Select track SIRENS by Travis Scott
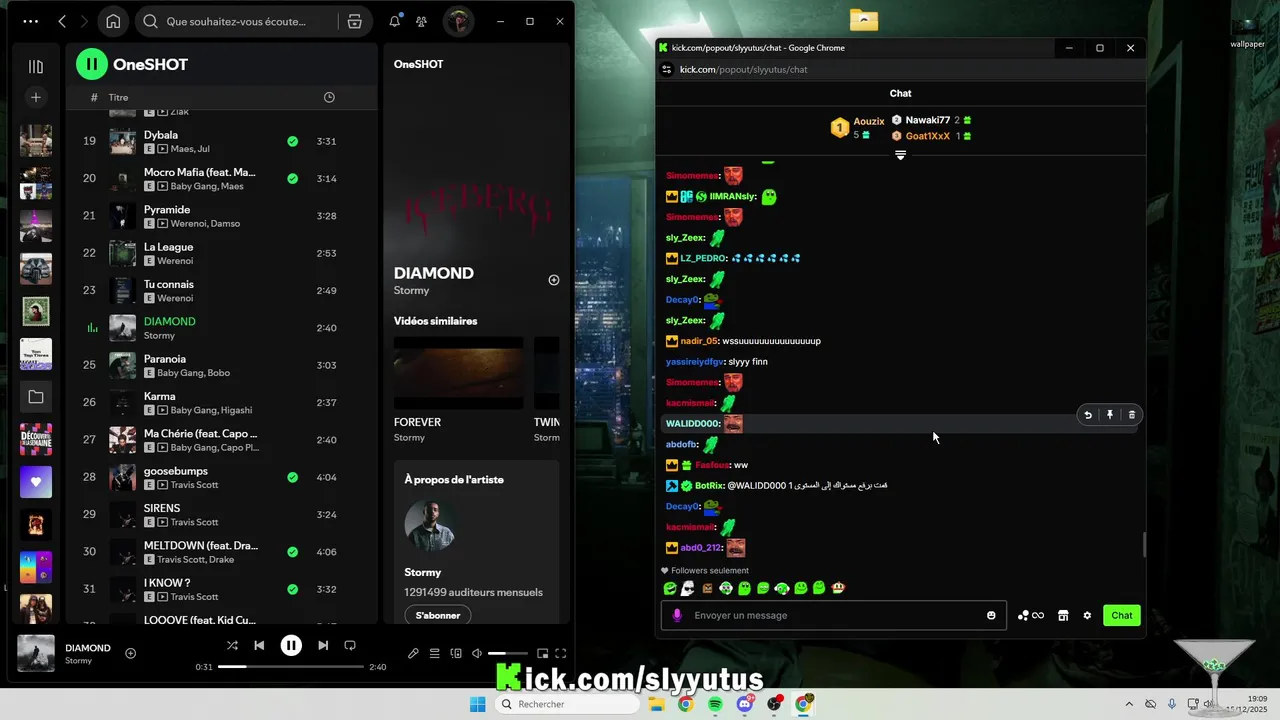This screenshot has width=1280, height=720. pyautogui.click(x=222, y=515)
